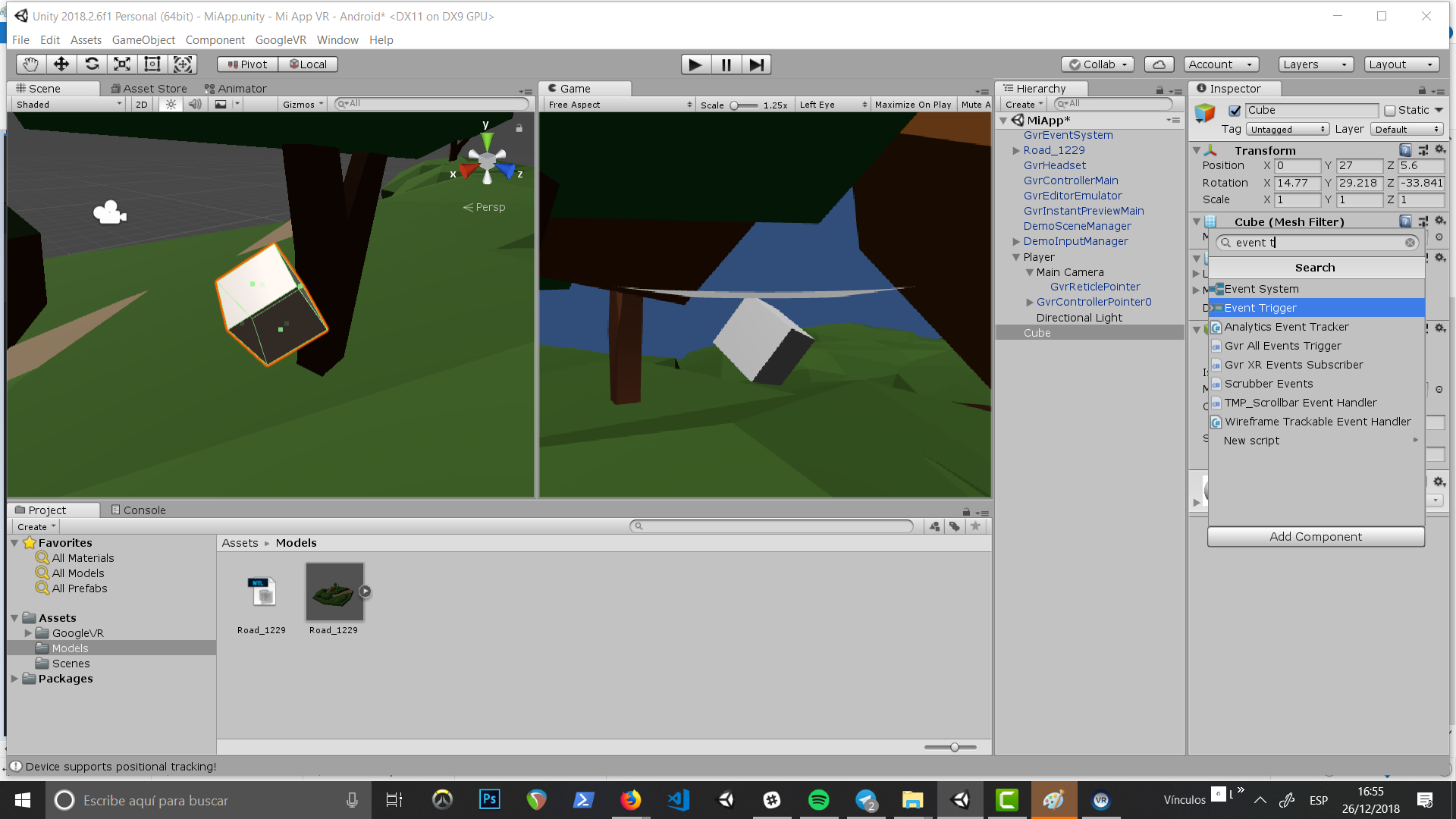1456x819 pixels.
Task: Select the Road_1229 model thumbnail
Action: 334,592
